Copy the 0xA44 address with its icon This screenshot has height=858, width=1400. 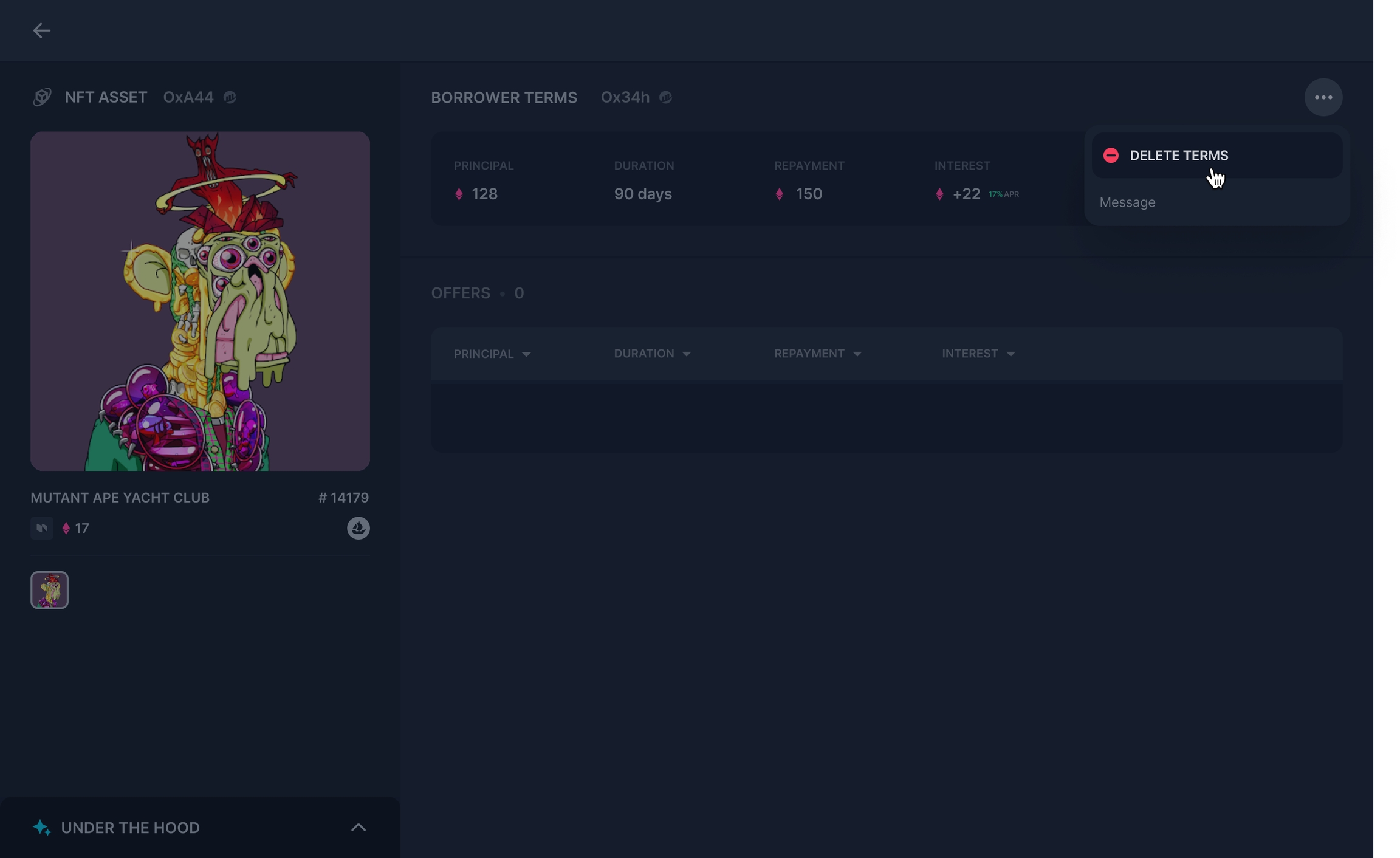(230, 97)
